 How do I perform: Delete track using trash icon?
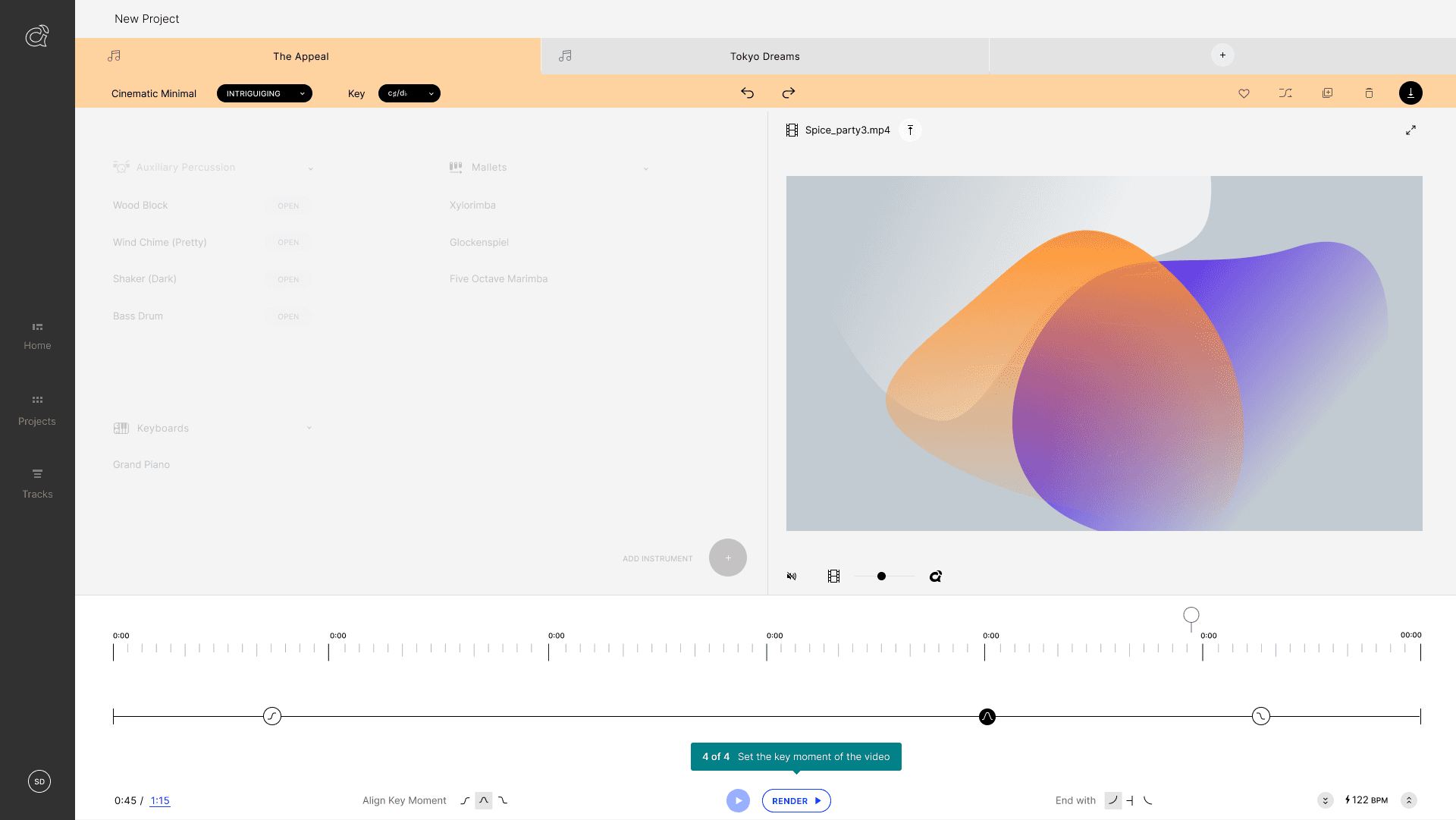tap(1369, 93)
